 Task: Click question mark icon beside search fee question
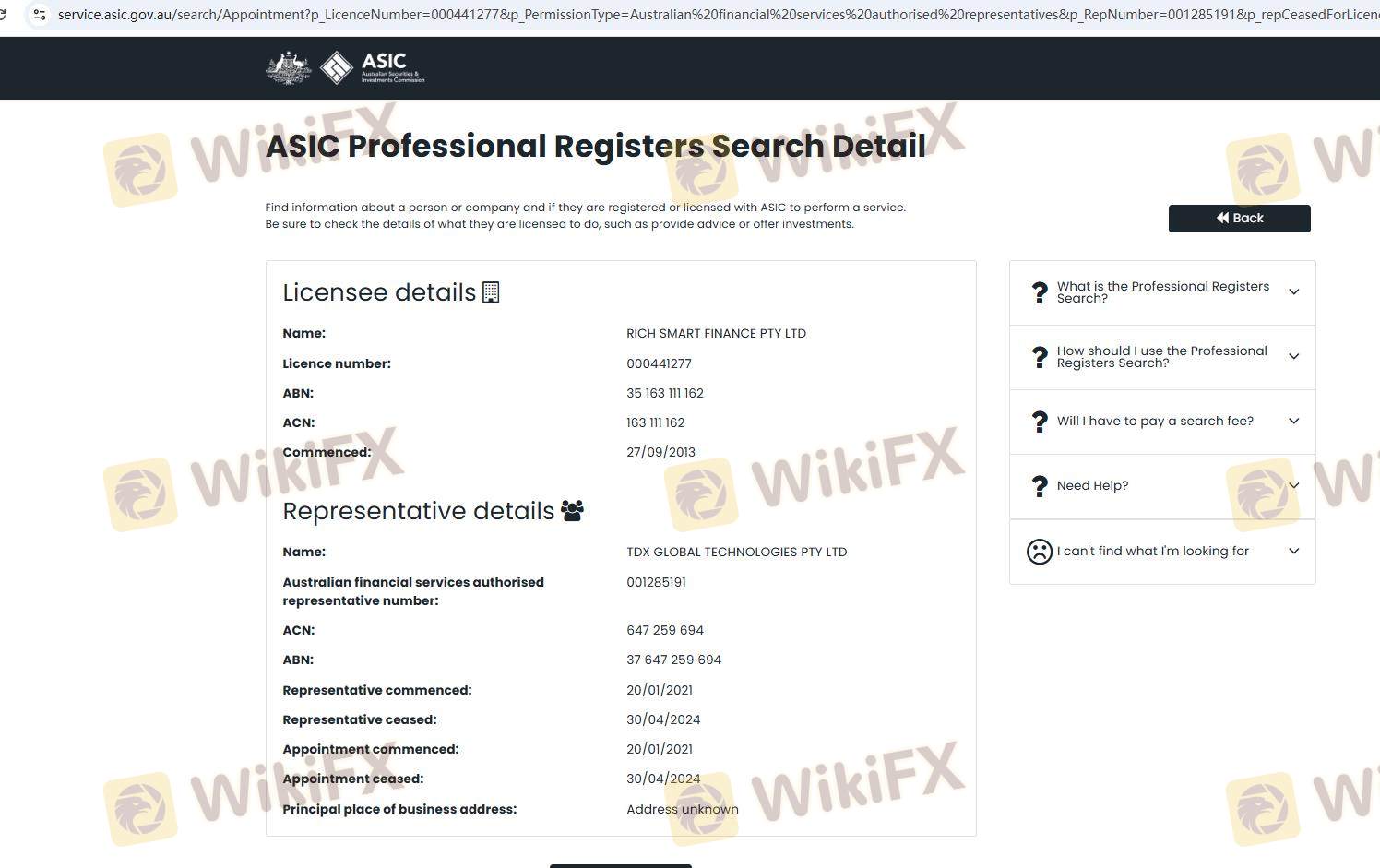click(x=1040, y=422)
